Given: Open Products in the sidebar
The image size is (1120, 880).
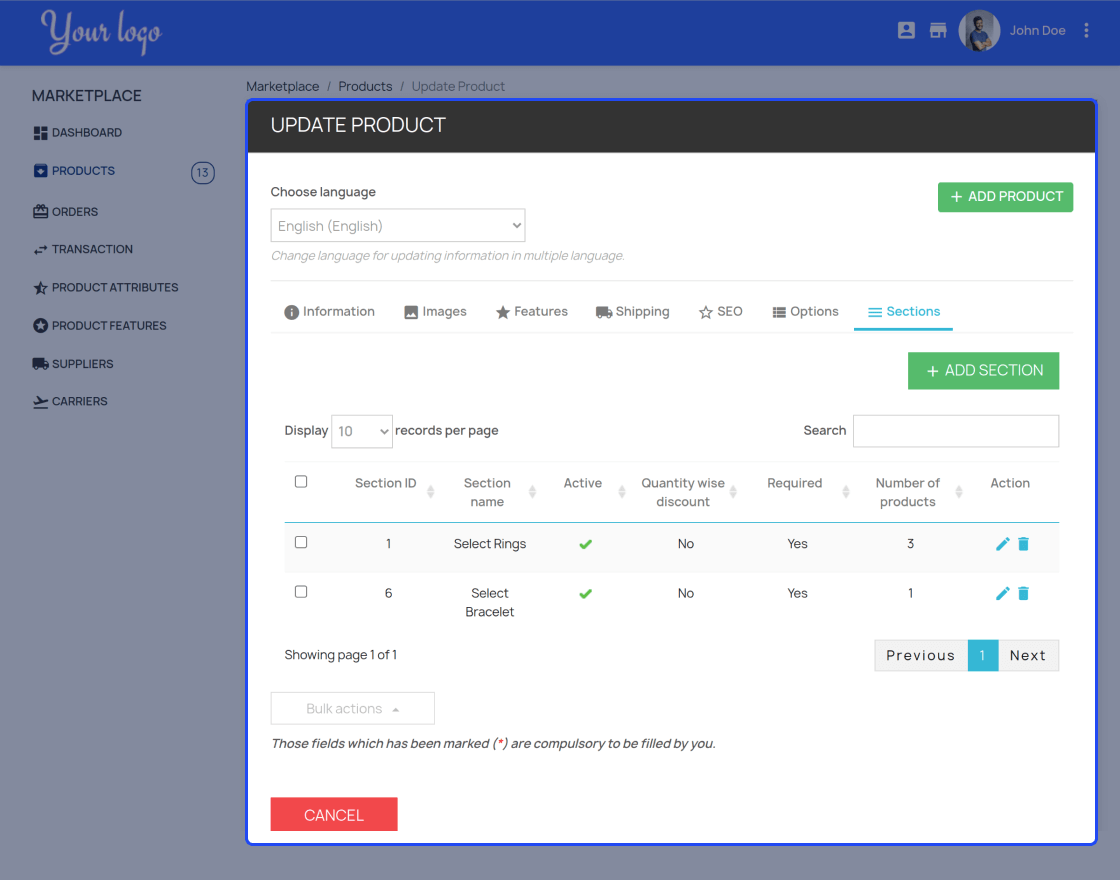Looking at the screenshot, I should (74, 171).
